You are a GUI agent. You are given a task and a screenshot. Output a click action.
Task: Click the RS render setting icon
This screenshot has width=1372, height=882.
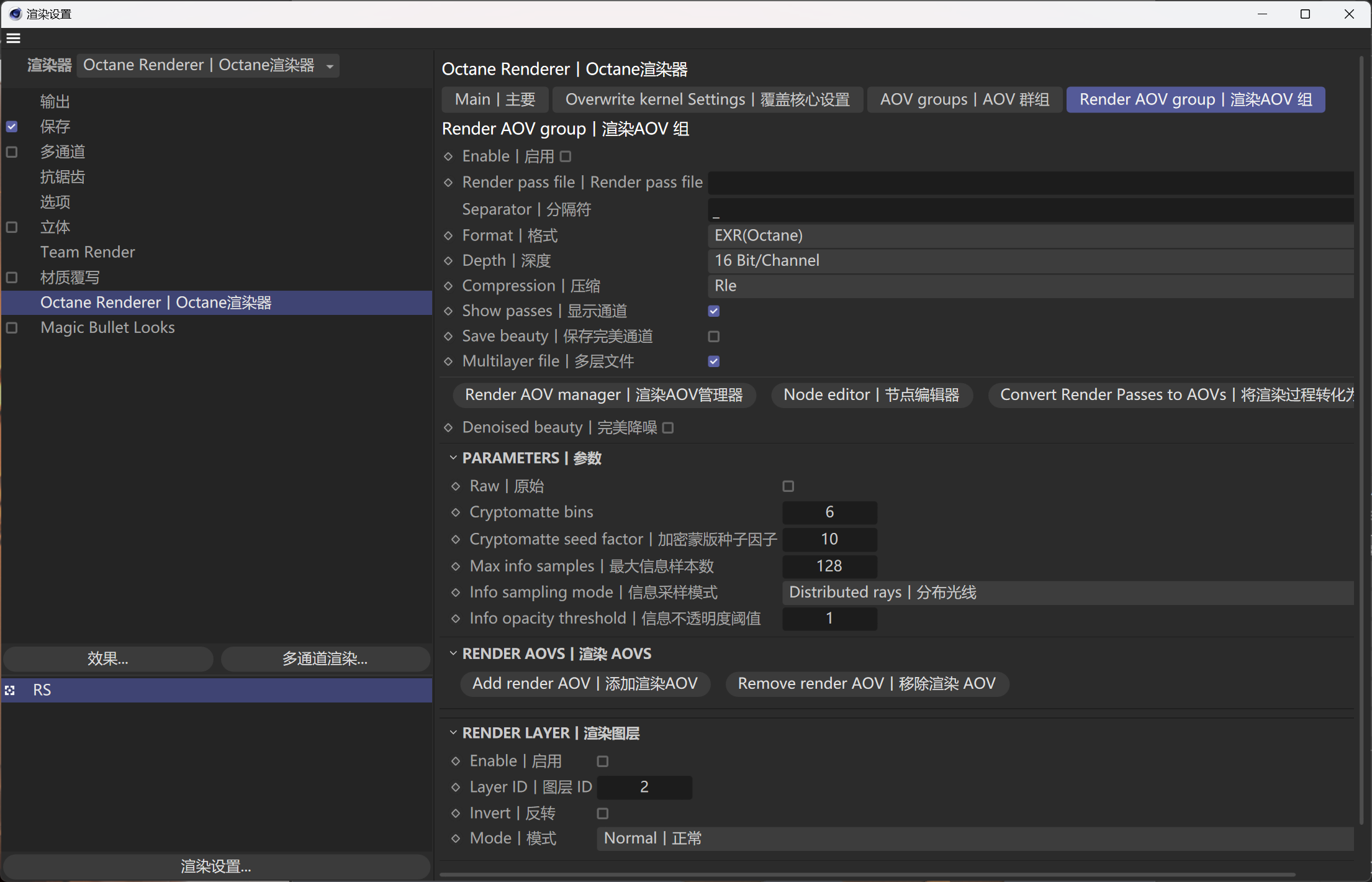pyautogui.click(x=10, y=690)
